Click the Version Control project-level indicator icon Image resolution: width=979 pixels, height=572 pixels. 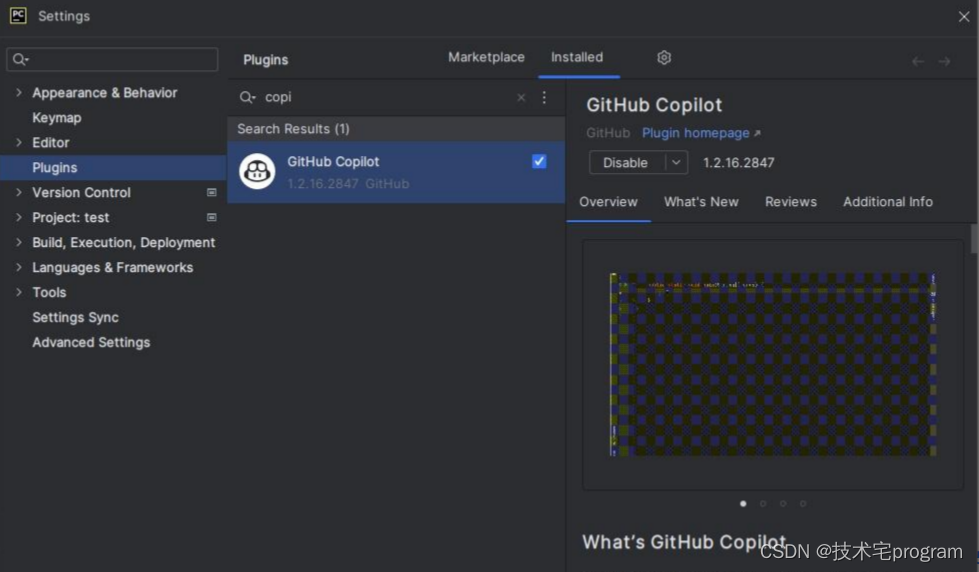coord(212,192)
